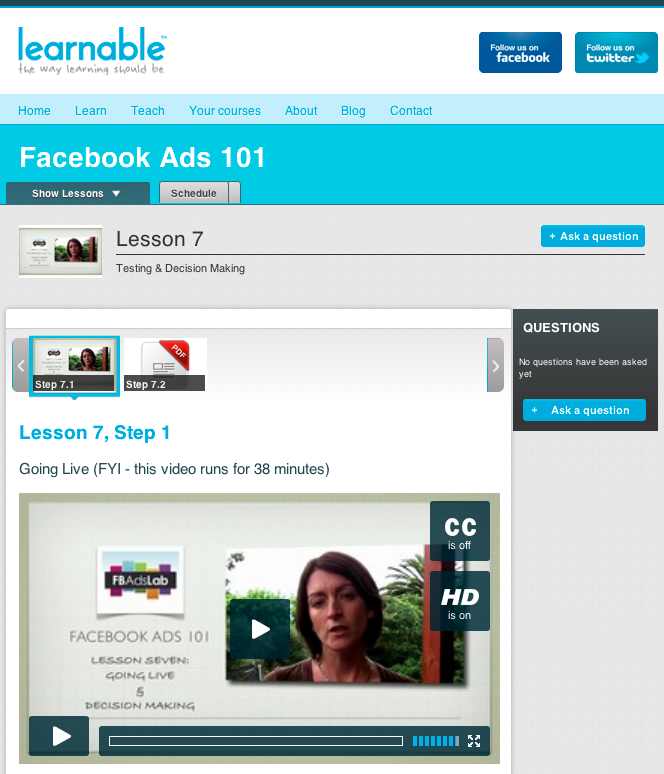Click the learnable logo

click(x=92, y=50)
